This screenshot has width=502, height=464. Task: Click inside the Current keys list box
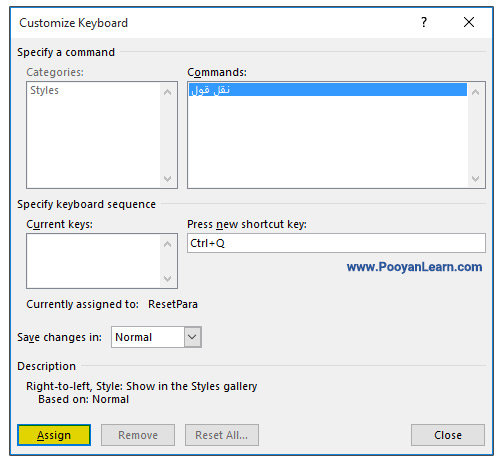94,261
